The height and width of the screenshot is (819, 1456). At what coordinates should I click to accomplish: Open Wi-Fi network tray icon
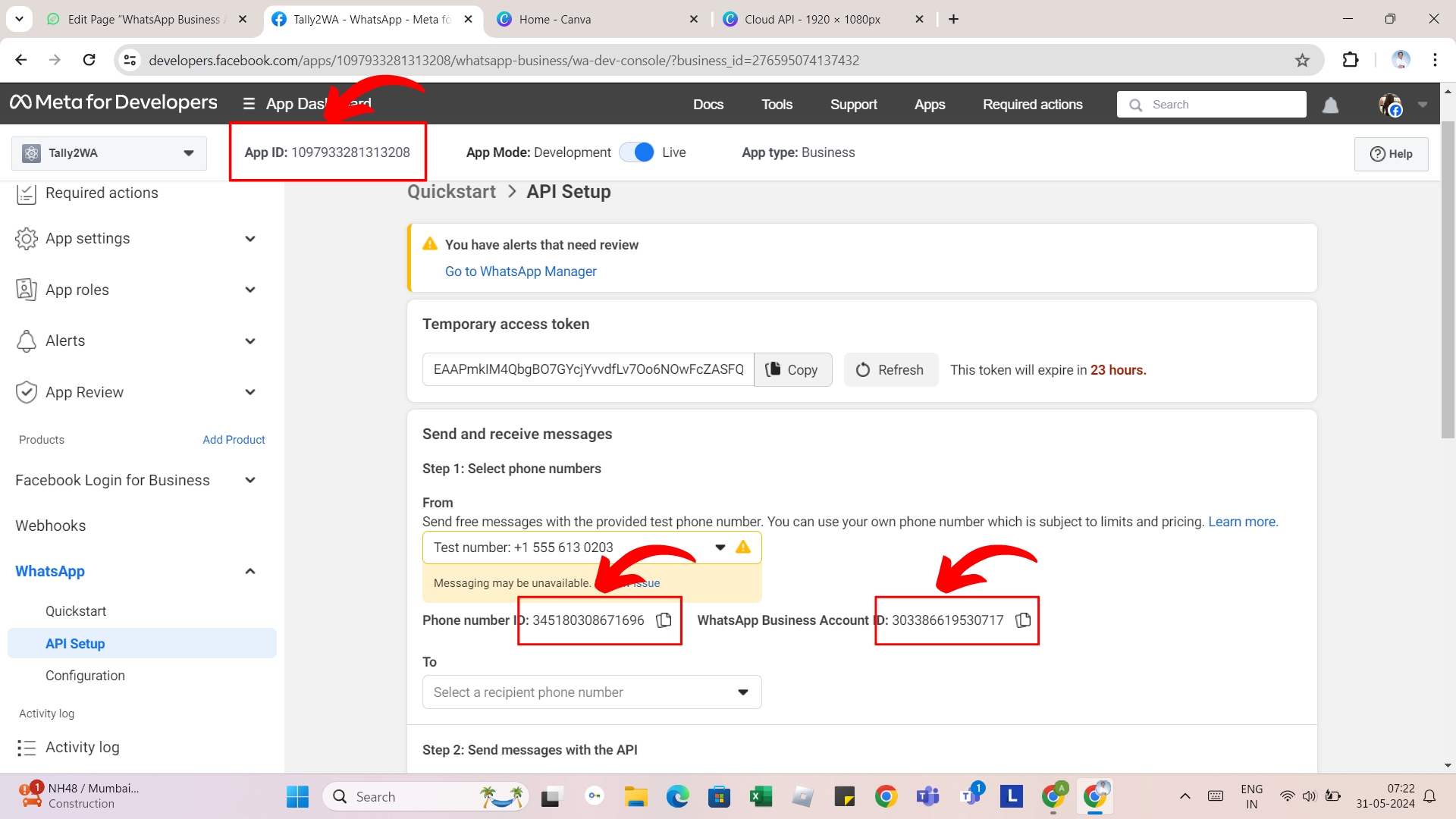pos(1287,796)
